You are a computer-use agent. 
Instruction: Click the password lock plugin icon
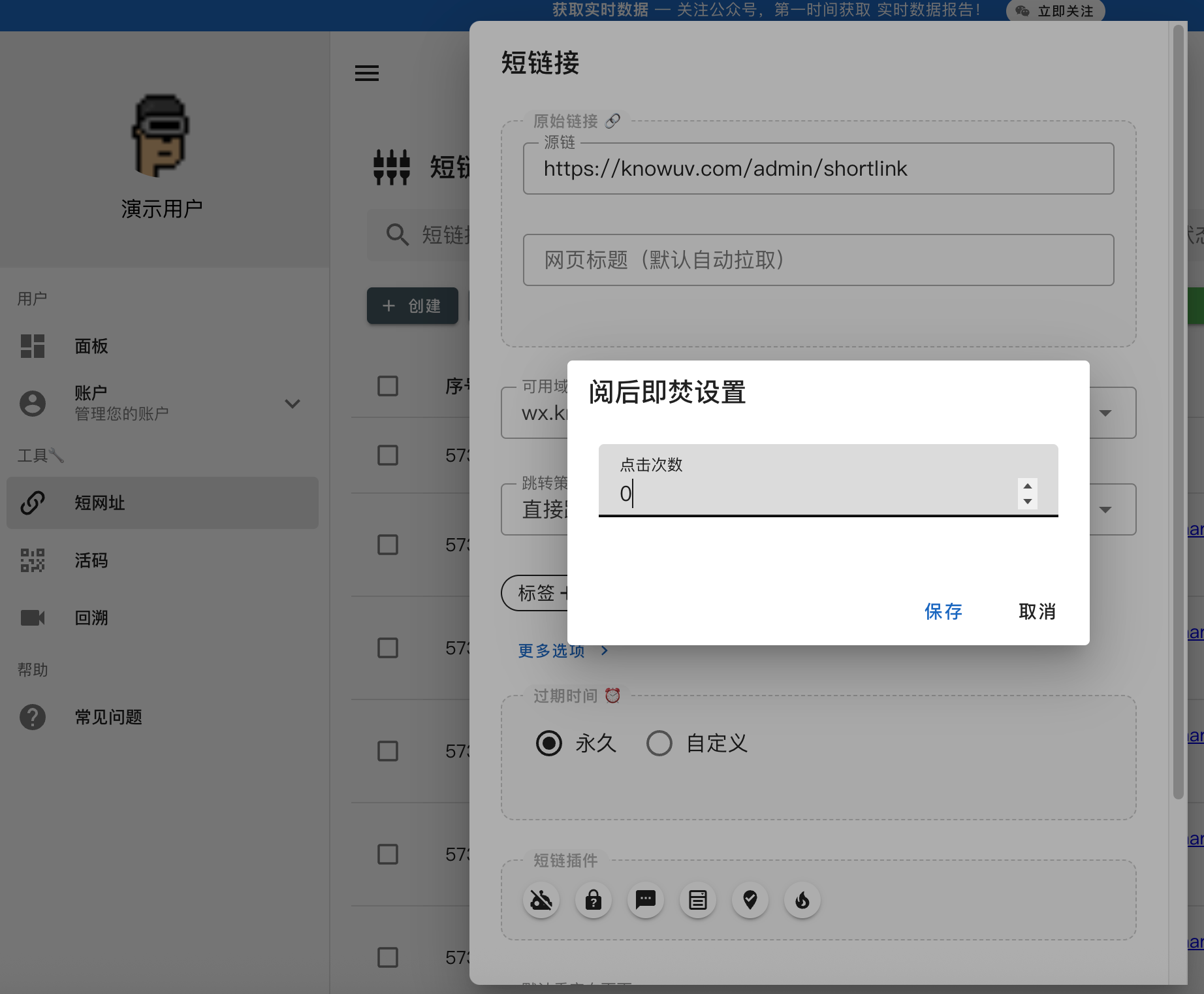coord(593,901)
